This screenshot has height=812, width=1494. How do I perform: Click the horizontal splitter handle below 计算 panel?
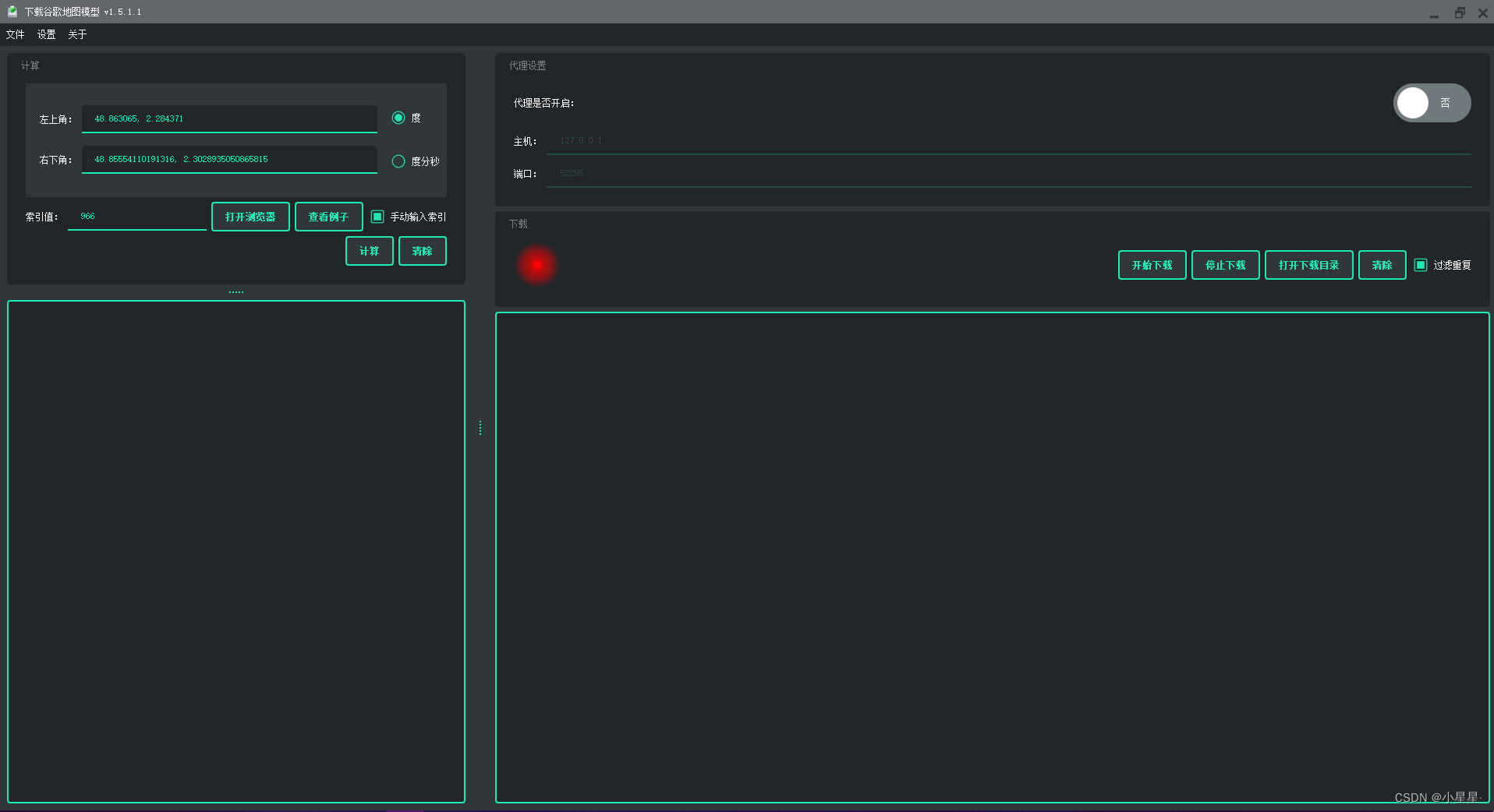(236, 292)
